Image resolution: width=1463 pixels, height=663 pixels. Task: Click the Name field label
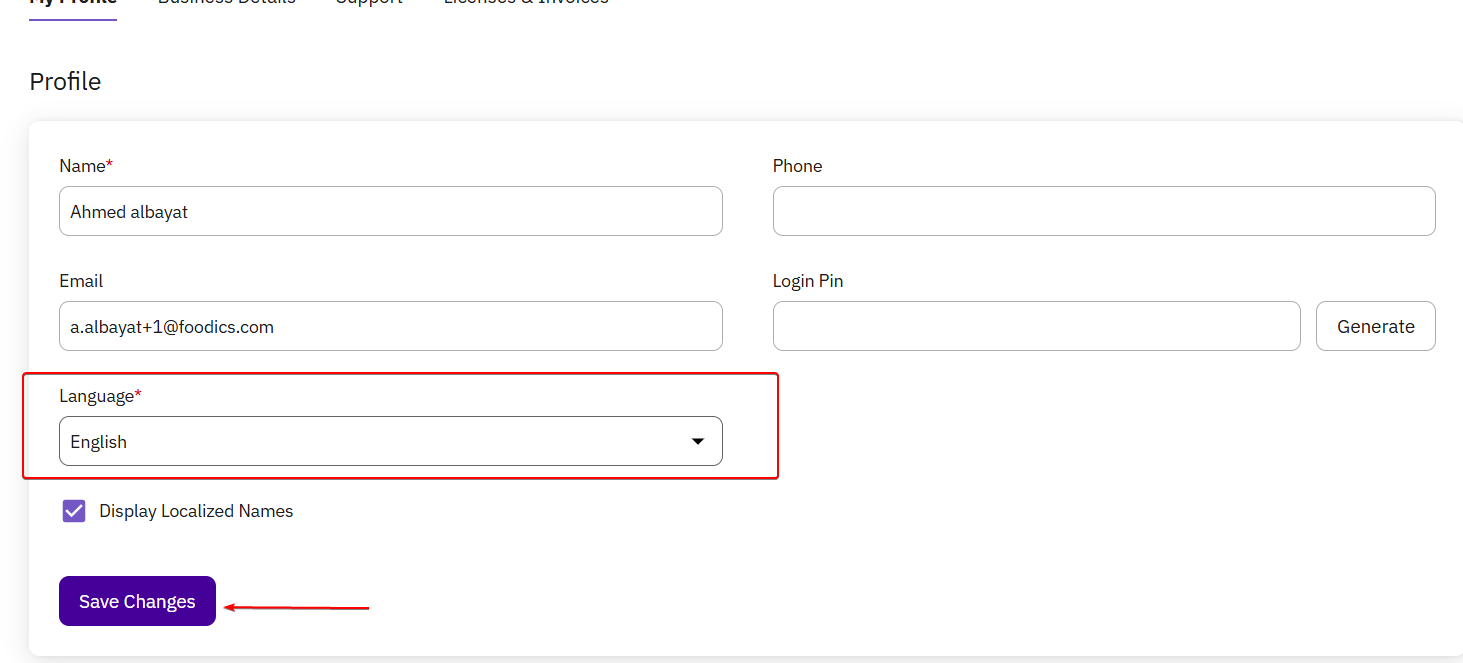click(x=84, y=166)
